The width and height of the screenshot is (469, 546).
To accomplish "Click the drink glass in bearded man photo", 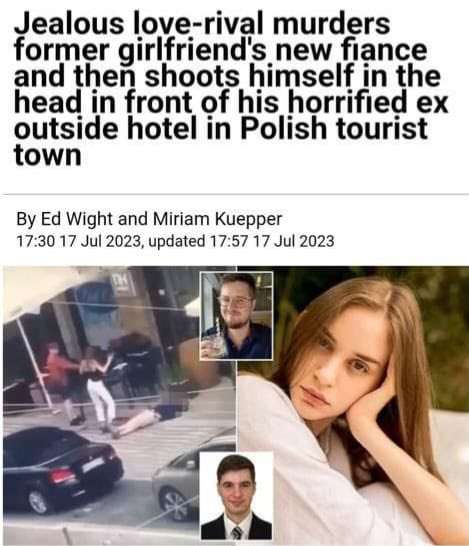I will point(213,343).
